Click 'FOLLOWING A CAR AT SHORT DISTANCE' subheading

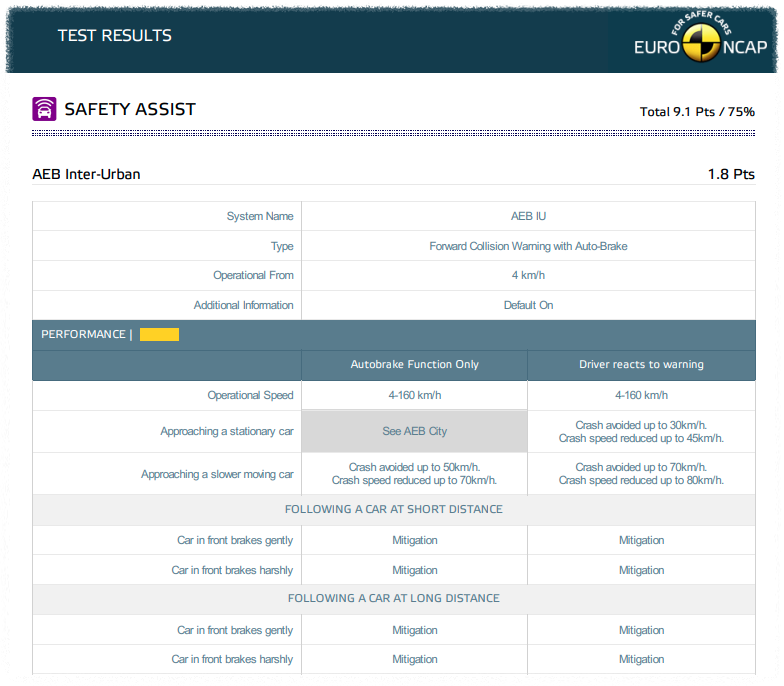(394, 509)
